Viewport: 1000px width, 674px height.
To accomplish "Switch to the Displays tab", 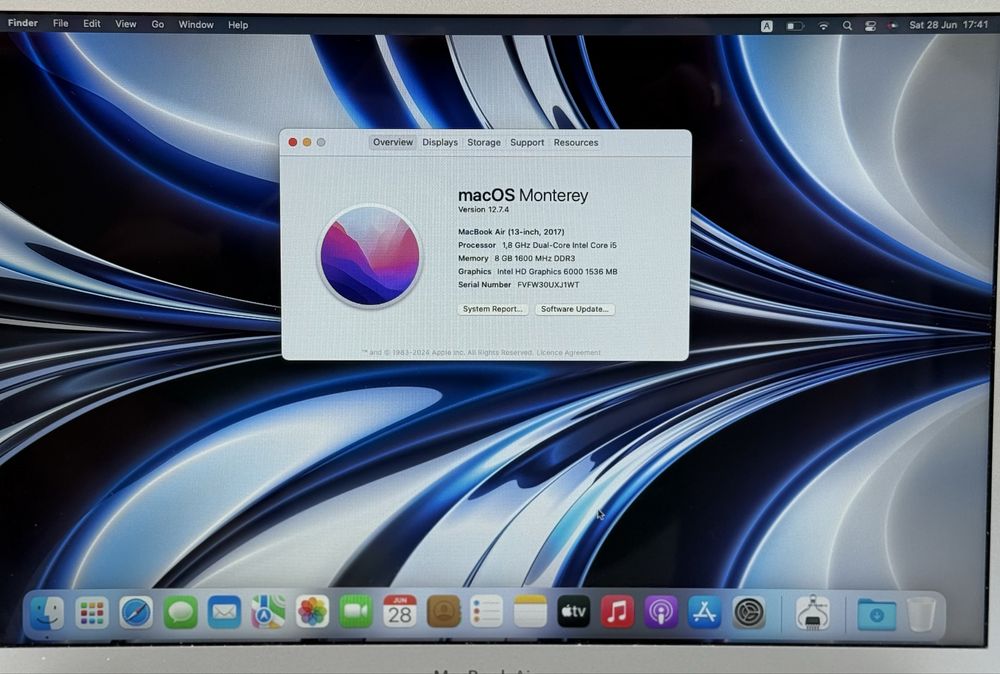I will [440, 142].
